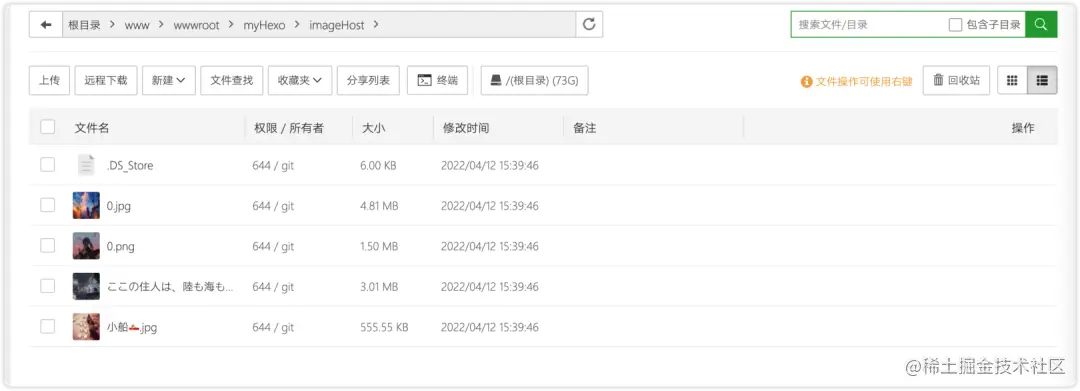The height and width of the screenshot is (391, 1080).
Task: Click the green search magnifier button
Action: point(1041,25)
